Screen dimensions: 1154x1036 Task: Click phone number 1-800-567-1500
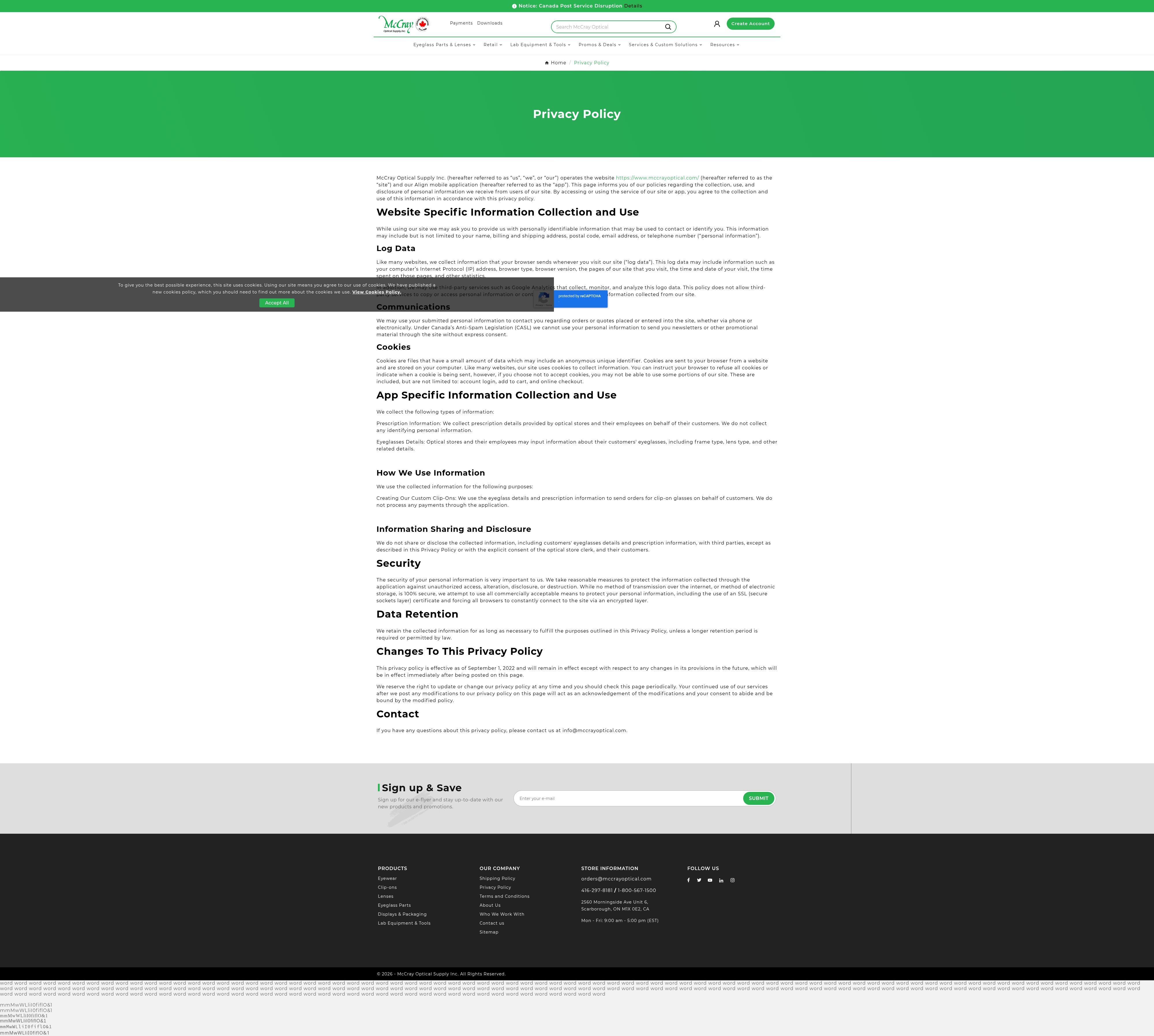tap(637, 890)
